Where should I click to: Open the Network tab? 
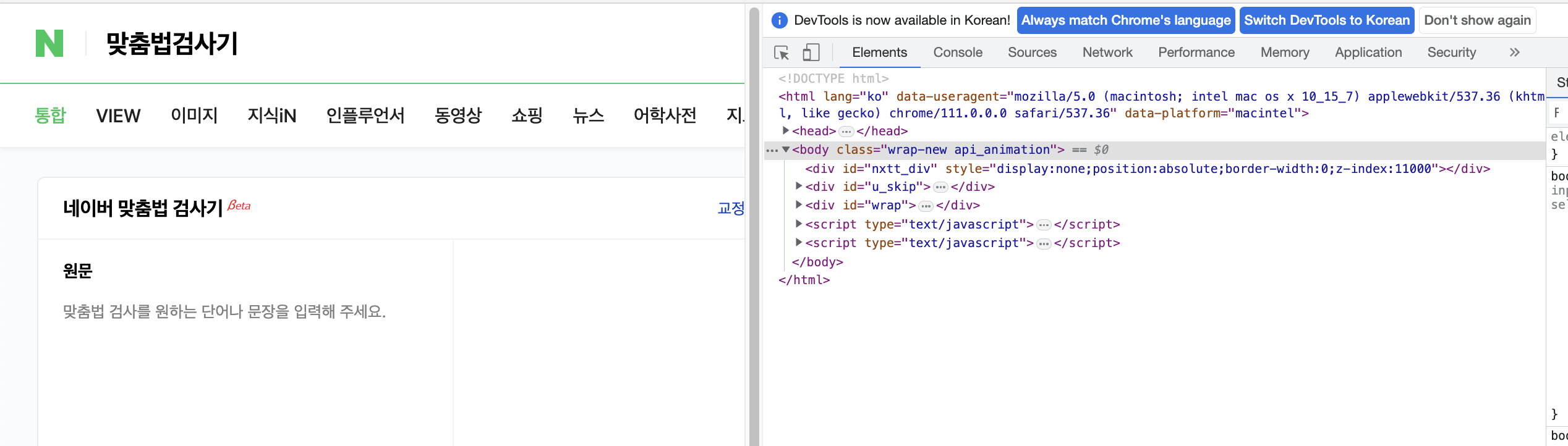point(1107,53)
